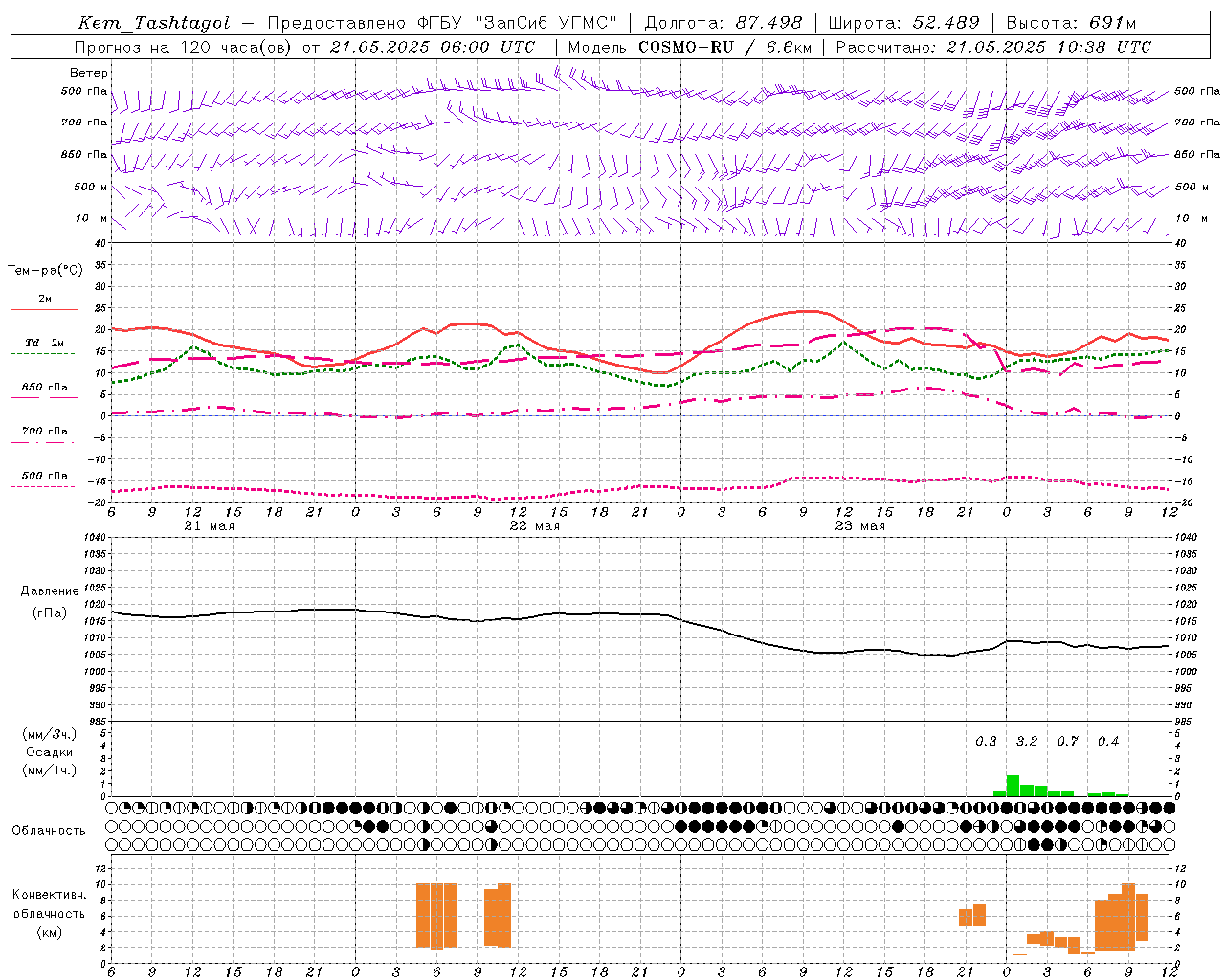The image size is (1225, 980).
Task: Click the 'Давление' pressure panel label
Action: pyautogui.click(x=49, y=591)
